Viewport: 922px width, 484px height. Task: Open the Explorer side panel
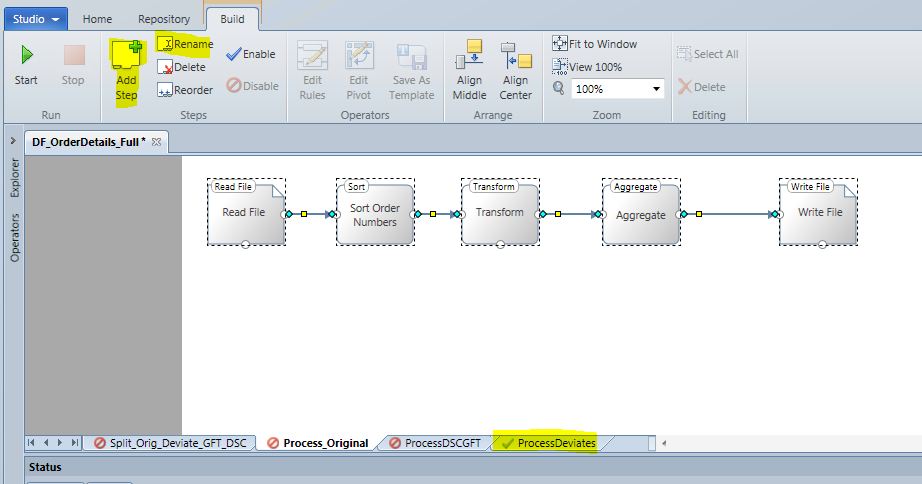pos(15,178)
